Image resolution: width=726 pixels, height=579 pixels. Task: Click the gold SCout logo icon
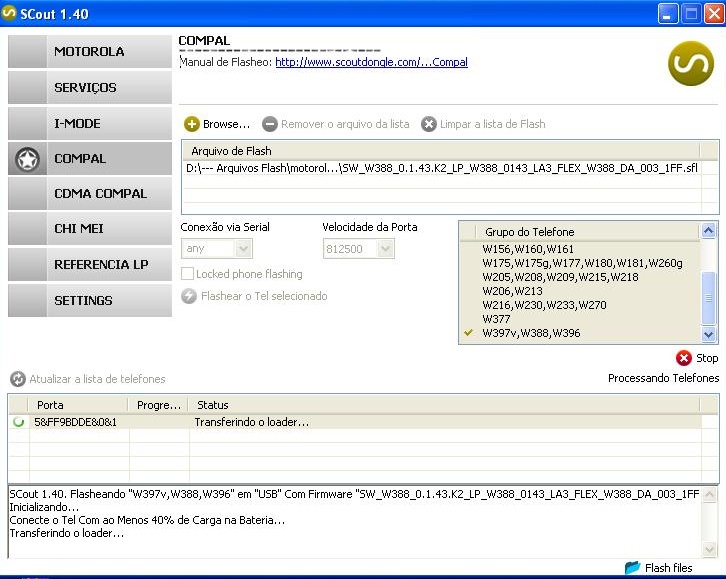[x=690, y=63]
